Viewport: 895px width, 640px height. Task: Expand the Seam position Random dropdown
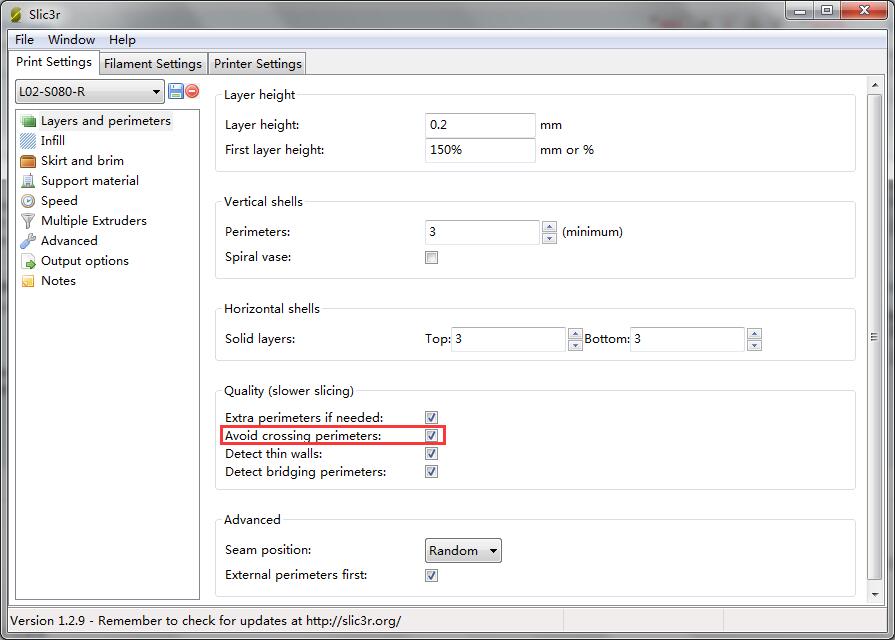point(463,550)
